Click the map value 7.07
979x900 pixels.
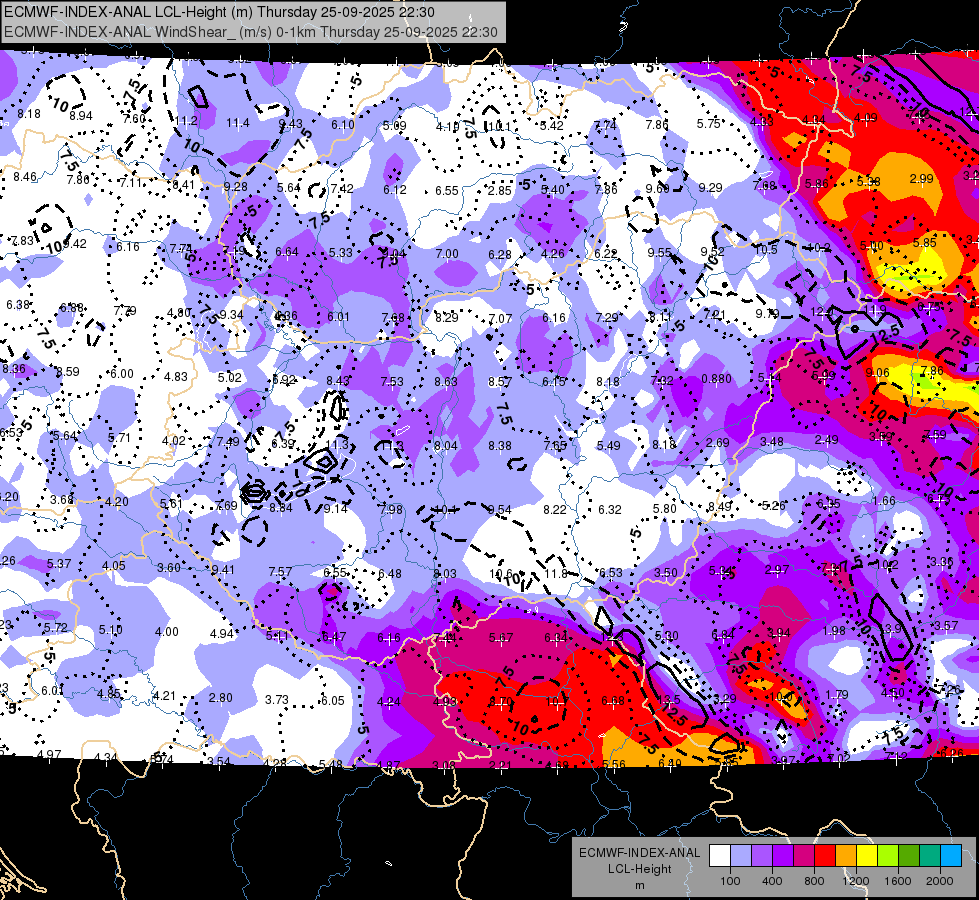coord(500,319)
